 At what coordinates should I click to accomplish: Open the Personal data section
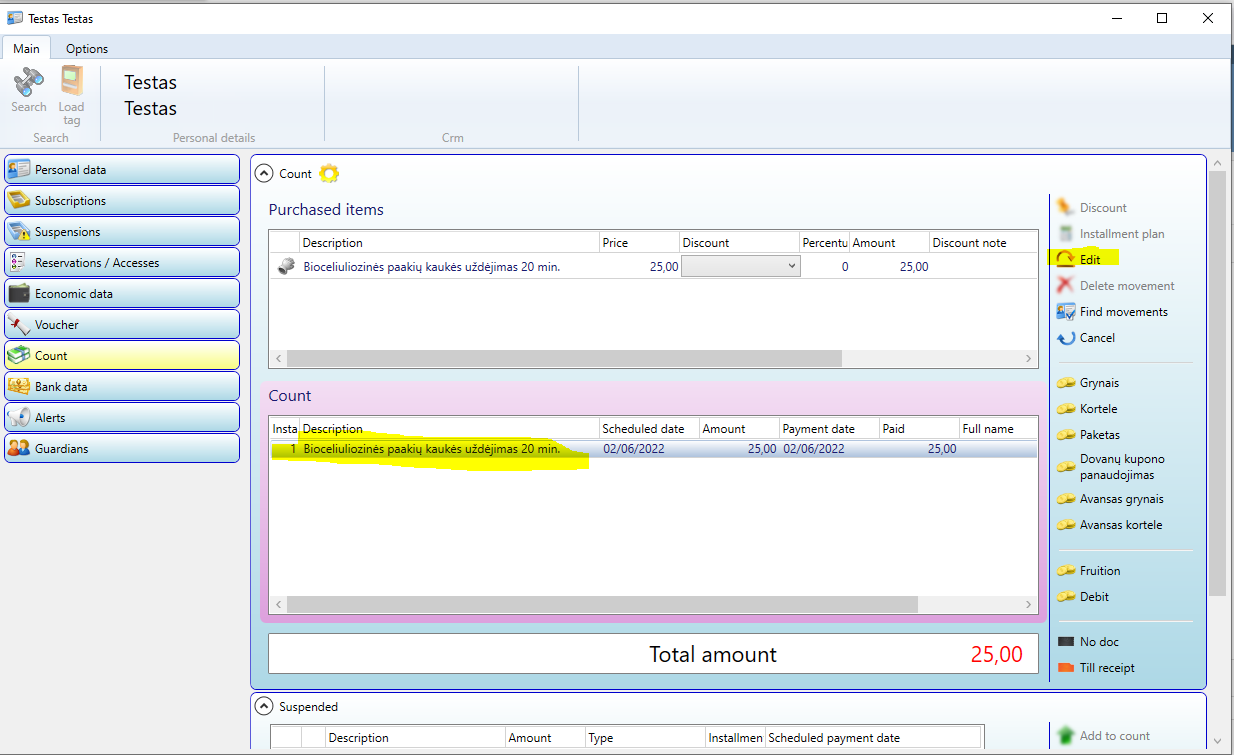tap(122, 170)
